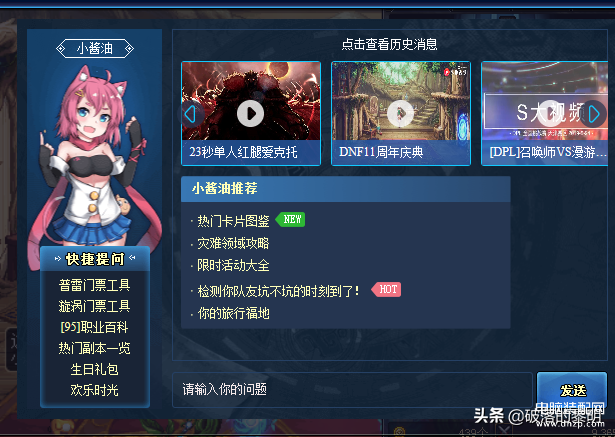The image size is (615, 437).
Task: Select 普雷门票工具 quick question
Action: 95,285
